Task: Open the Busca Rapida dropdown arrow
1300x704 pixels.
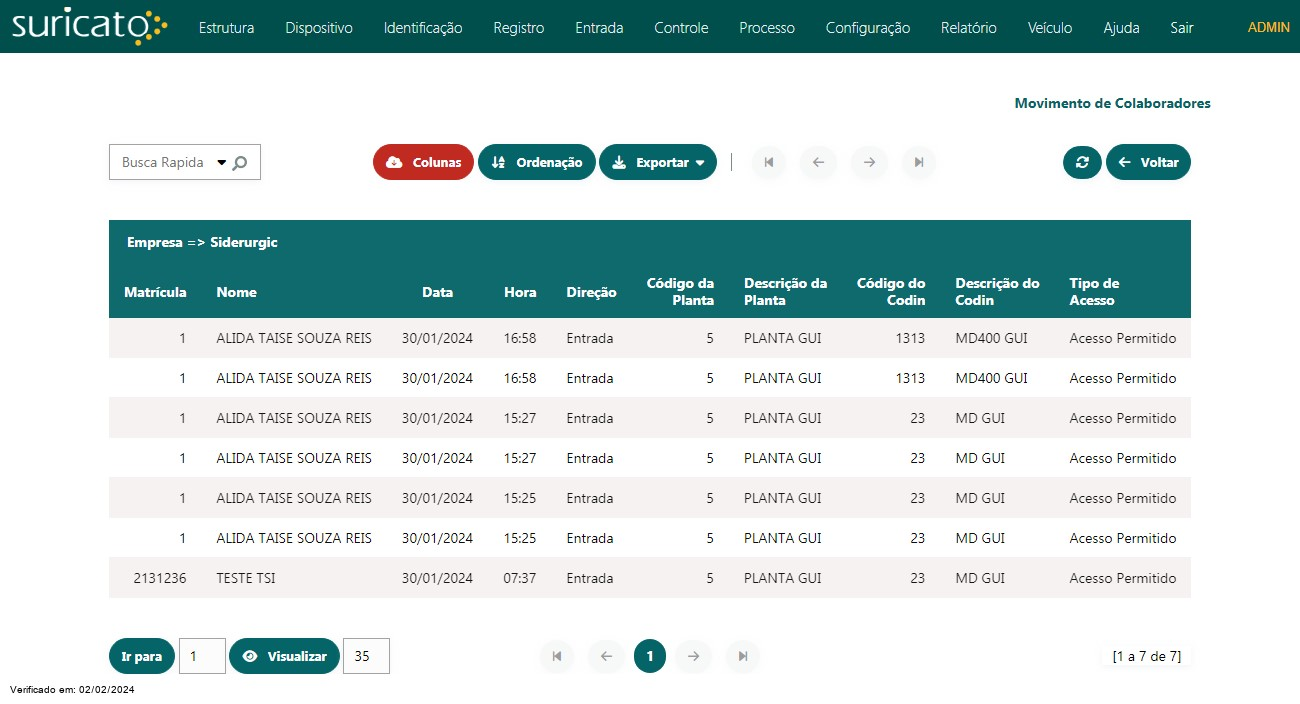Action: tap(221, 163)
